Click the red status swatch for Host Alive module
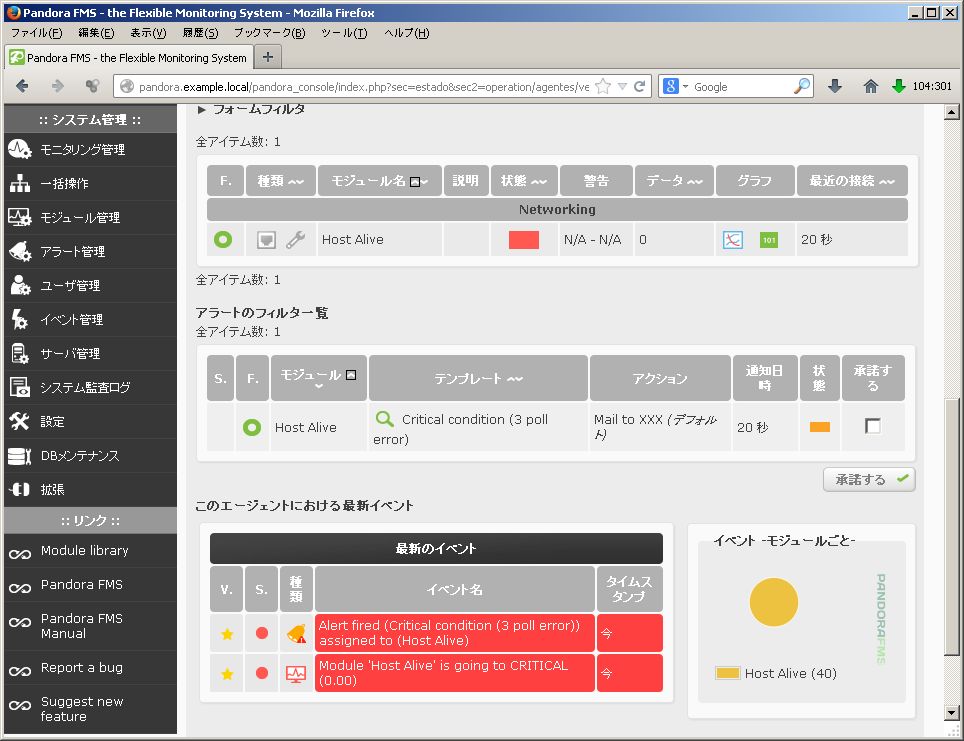 pyautogui.click(x=524, y=240)
